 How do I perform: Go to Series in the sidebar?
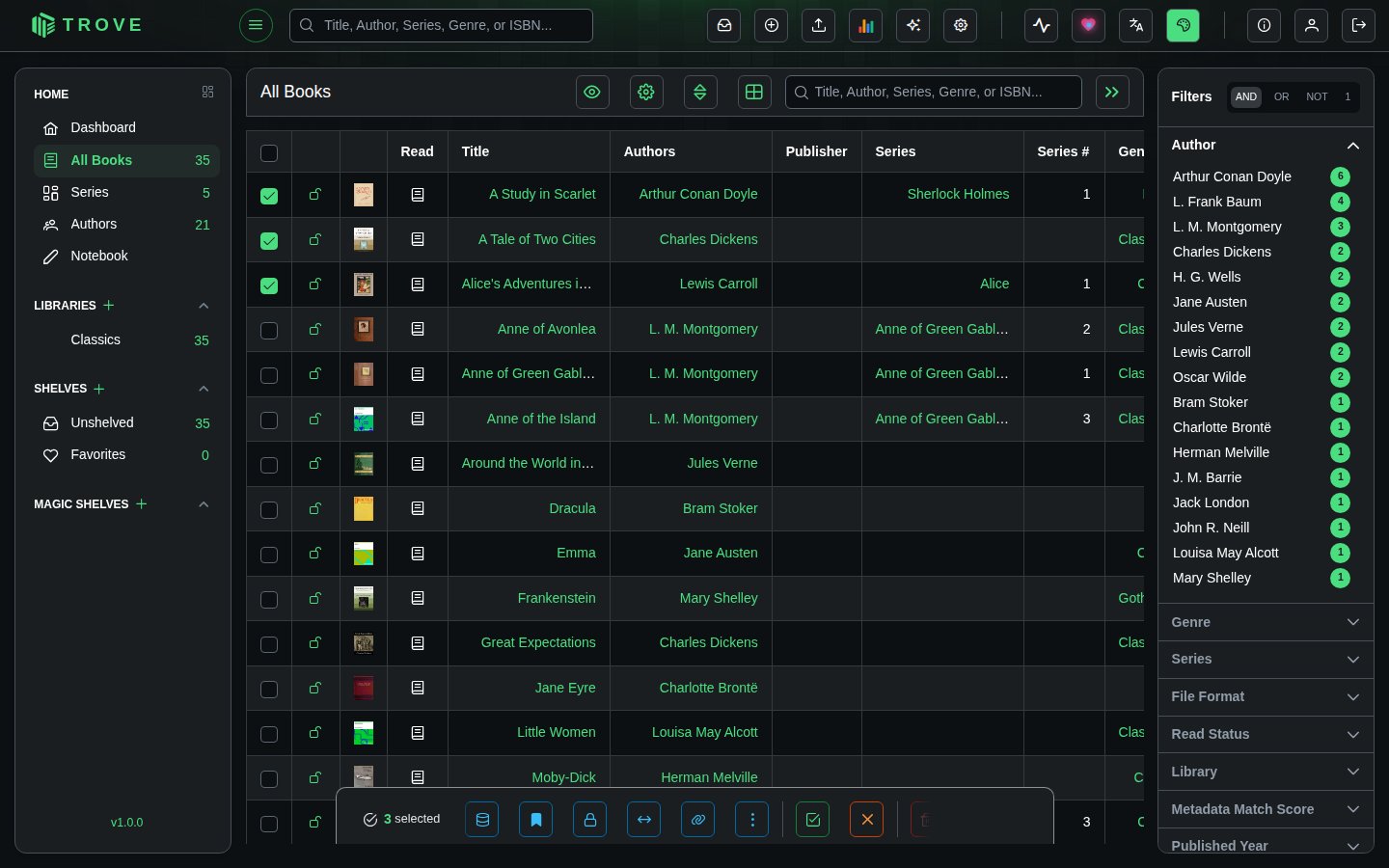[126, 193]
